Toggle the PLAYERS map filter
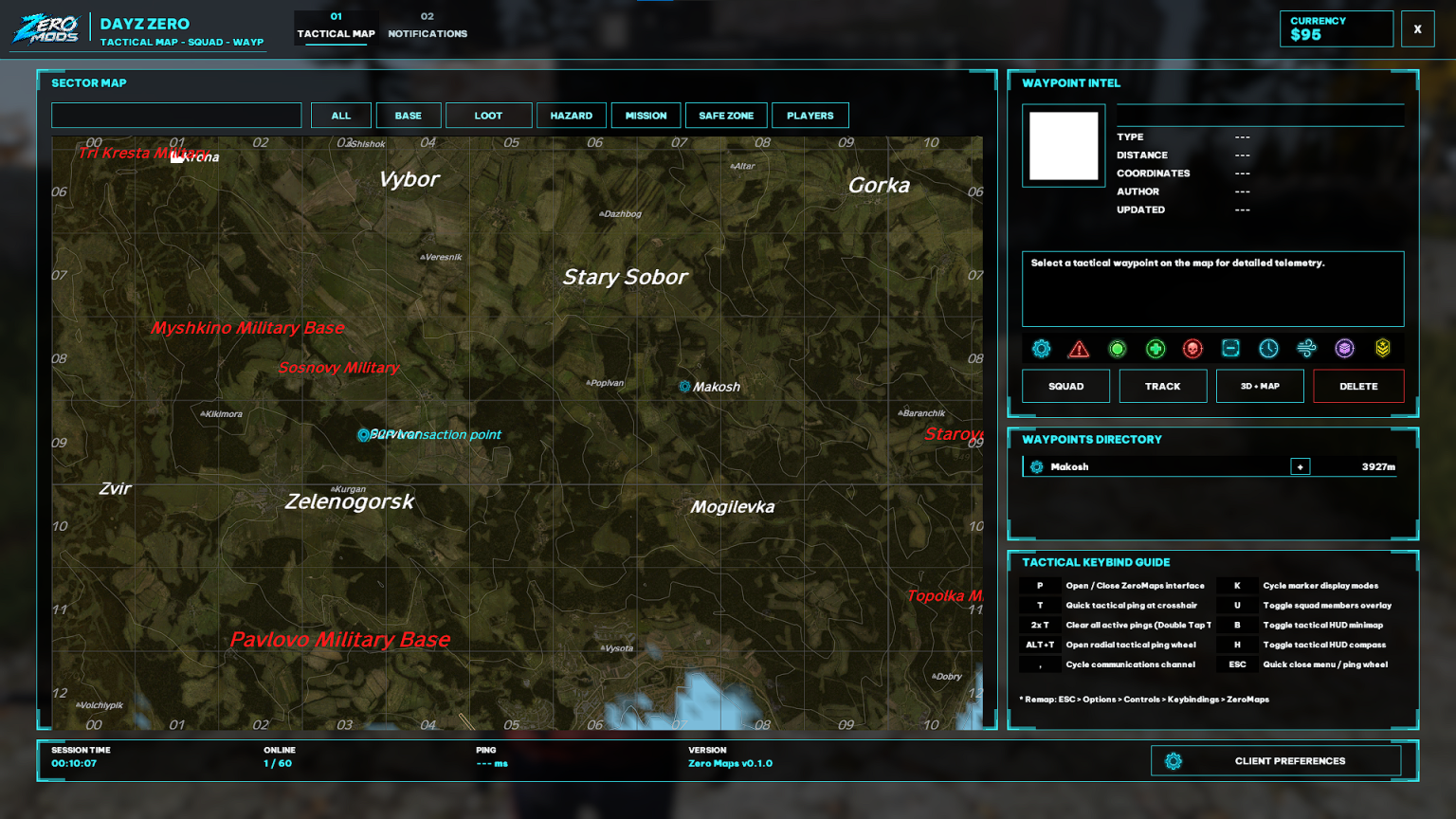 (x=810, y=116)
